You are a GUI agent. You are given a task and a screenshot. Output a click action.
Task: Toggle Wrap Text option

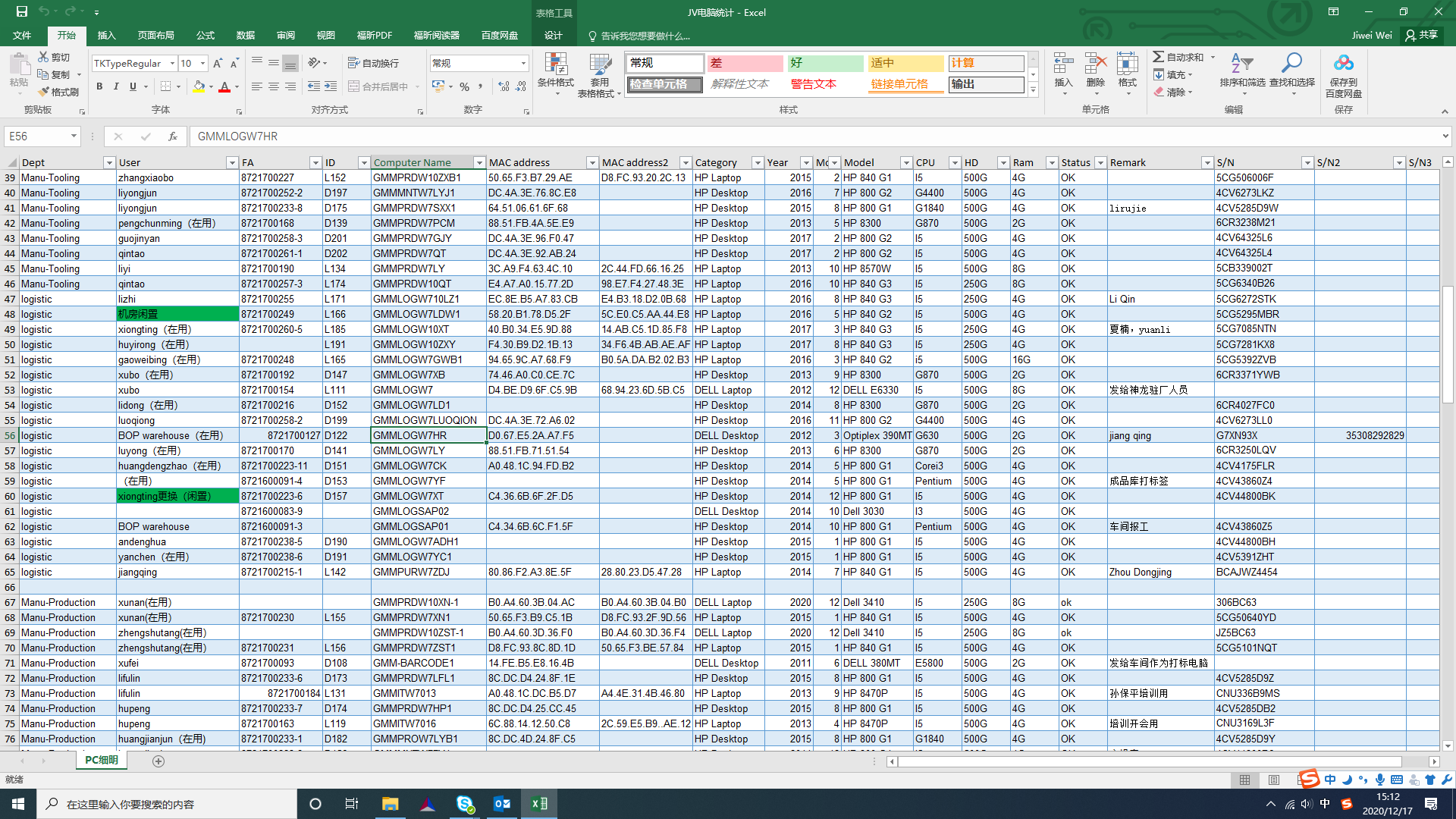click(373, 63)
